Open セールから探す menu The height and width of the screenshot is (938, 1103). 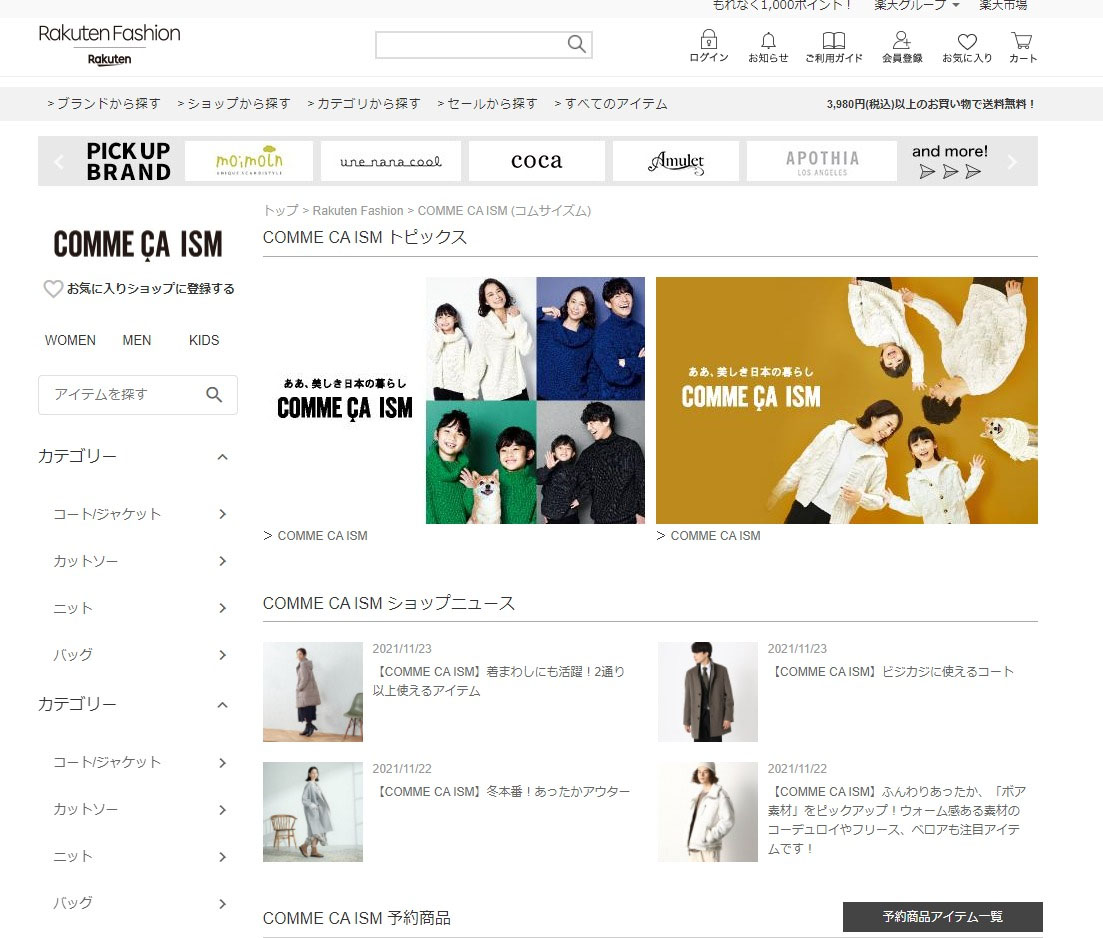pyautogui.click(x=487, y=104)
